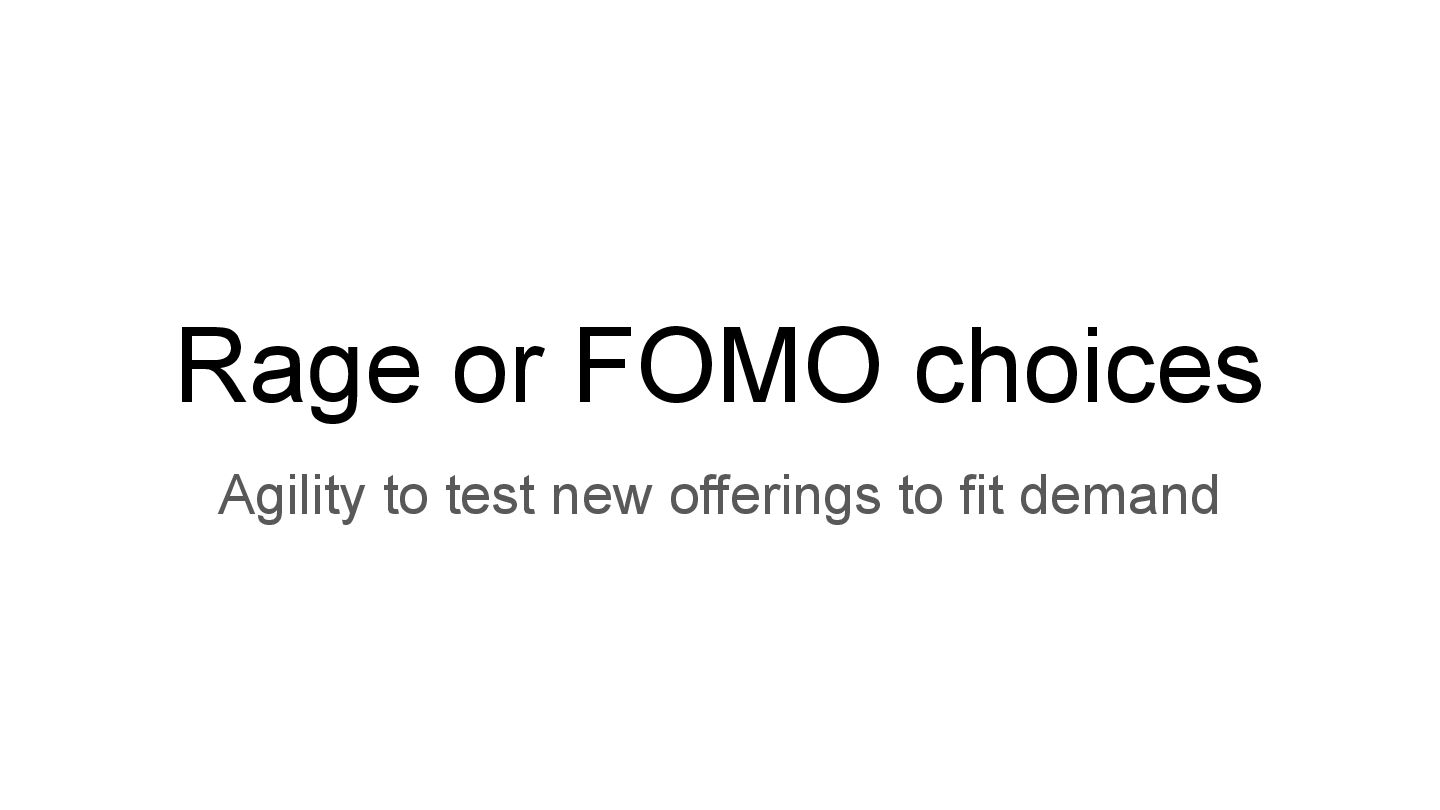This screenshot has width=1440, height=810.
Task: Click the word 'choices' in the title
Action: pos(1089,366)
